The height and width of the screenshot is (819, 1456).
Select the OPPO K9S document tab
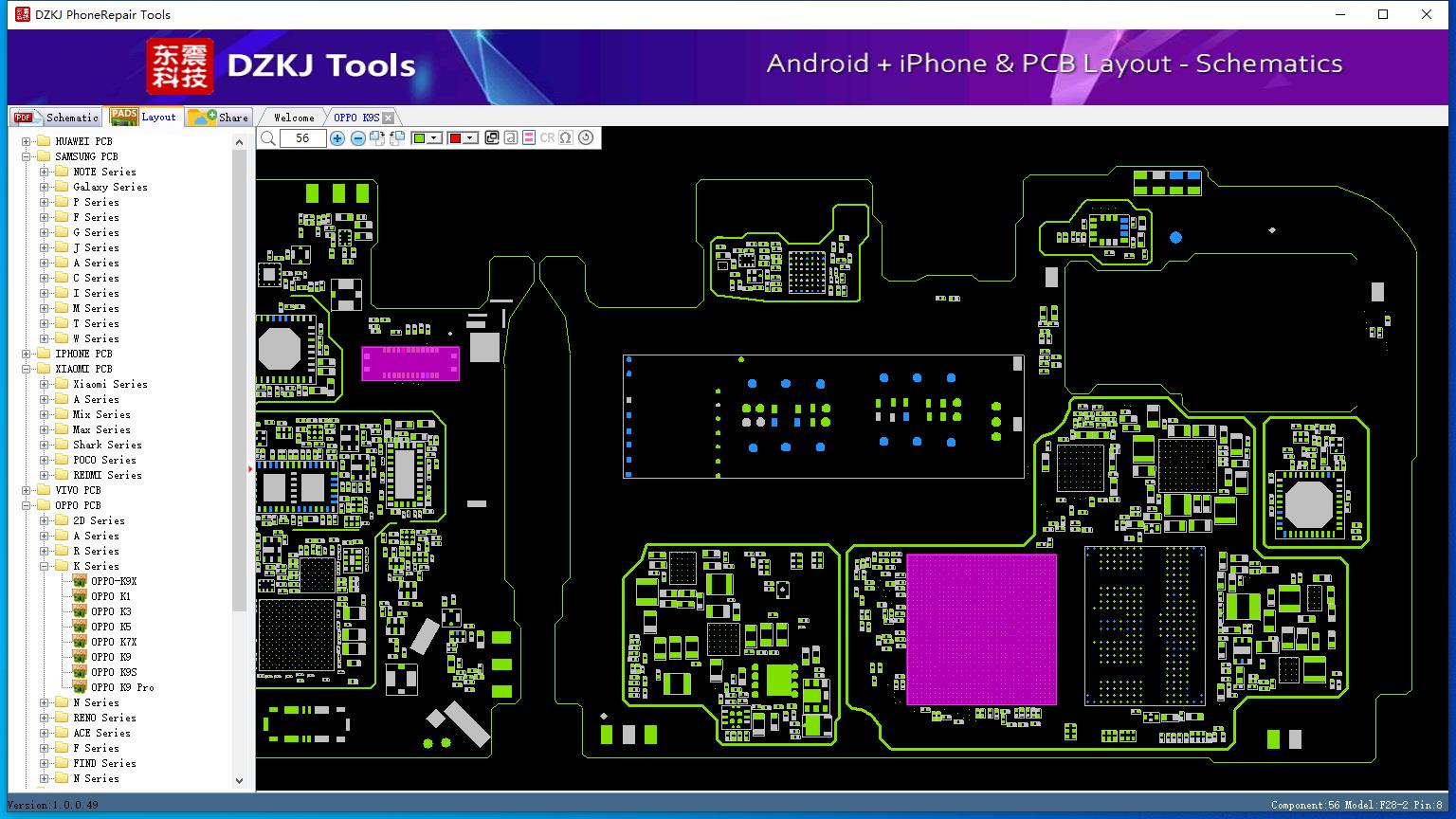pyautogui.click(x=356, y=118)
